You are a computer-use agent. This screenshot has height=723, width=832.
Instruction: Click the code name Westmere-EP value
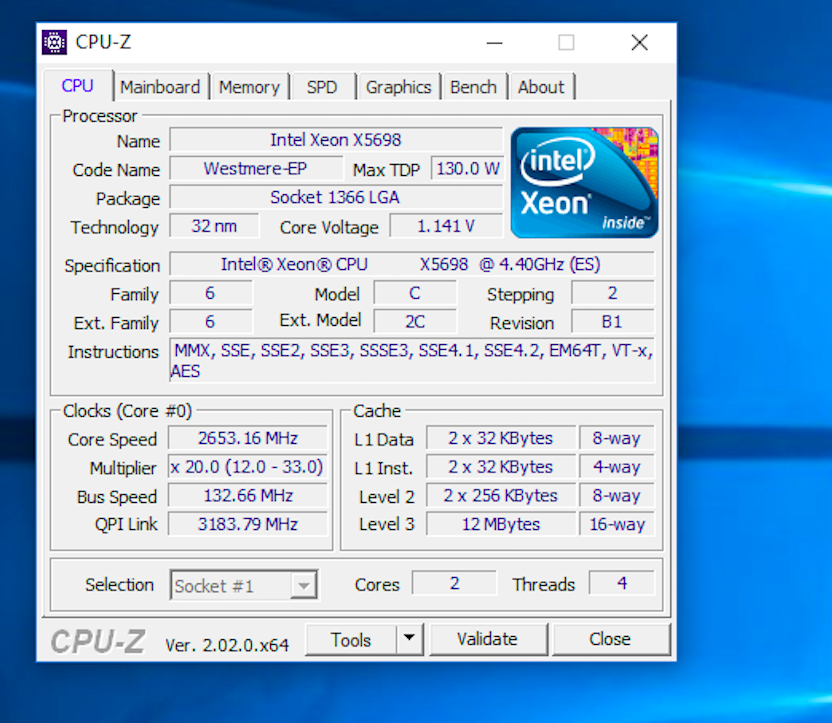[x=256, y=169]
